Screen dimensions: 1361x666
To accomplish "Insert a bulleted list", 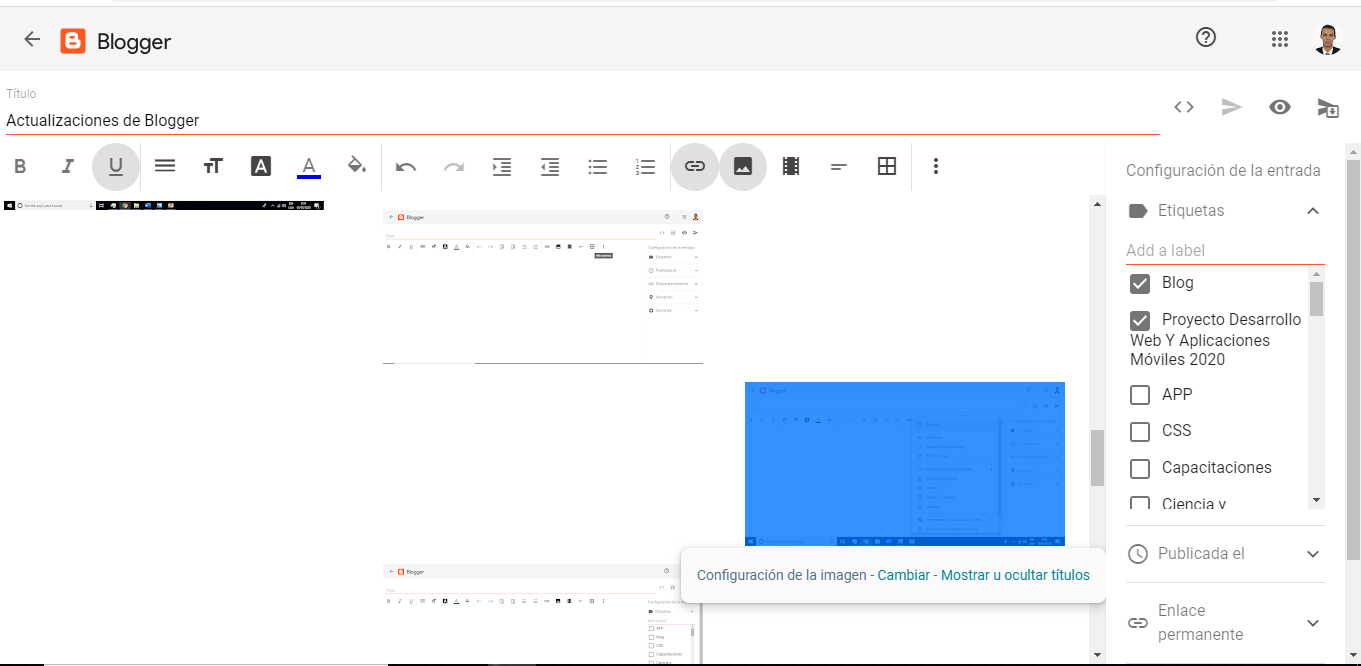I will [598, 167].
